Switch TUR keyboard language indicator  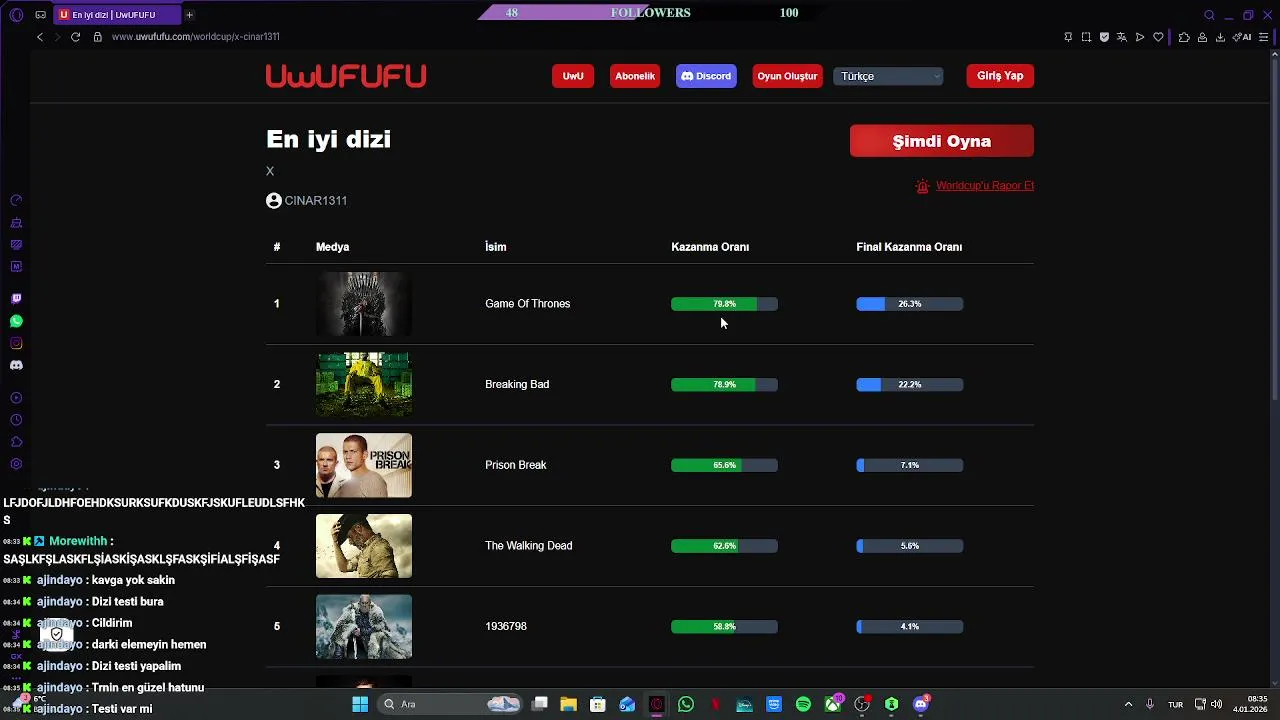[1176, 704]
